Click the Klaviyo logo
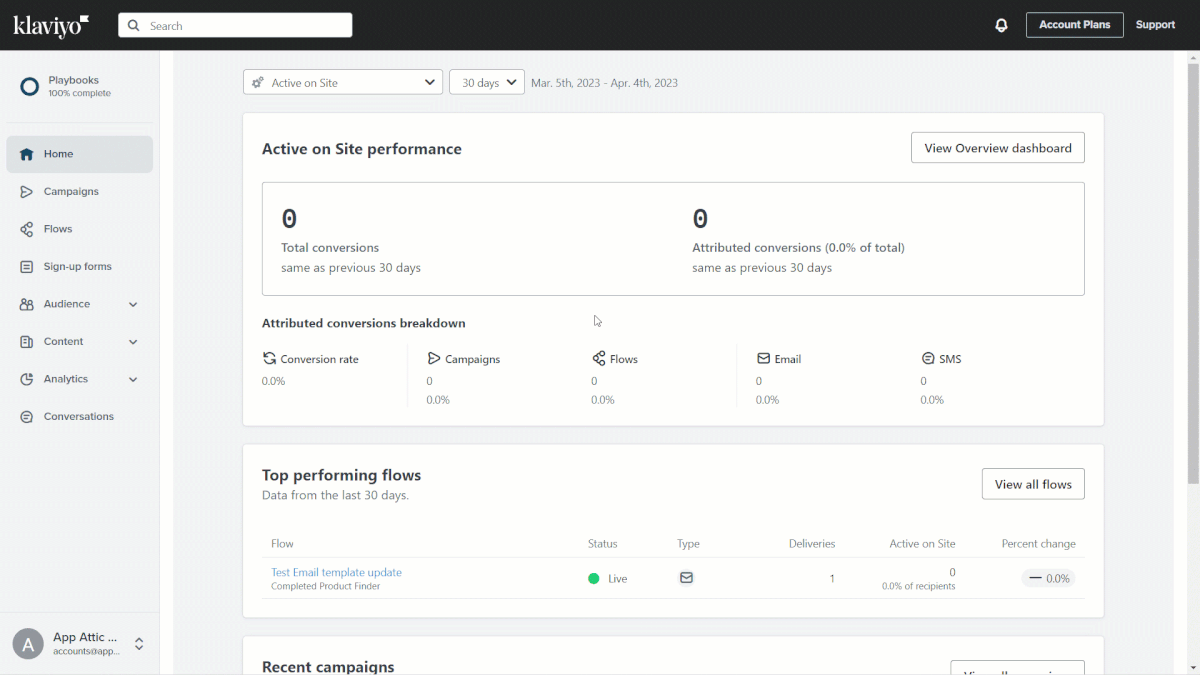 click(51, 25)
